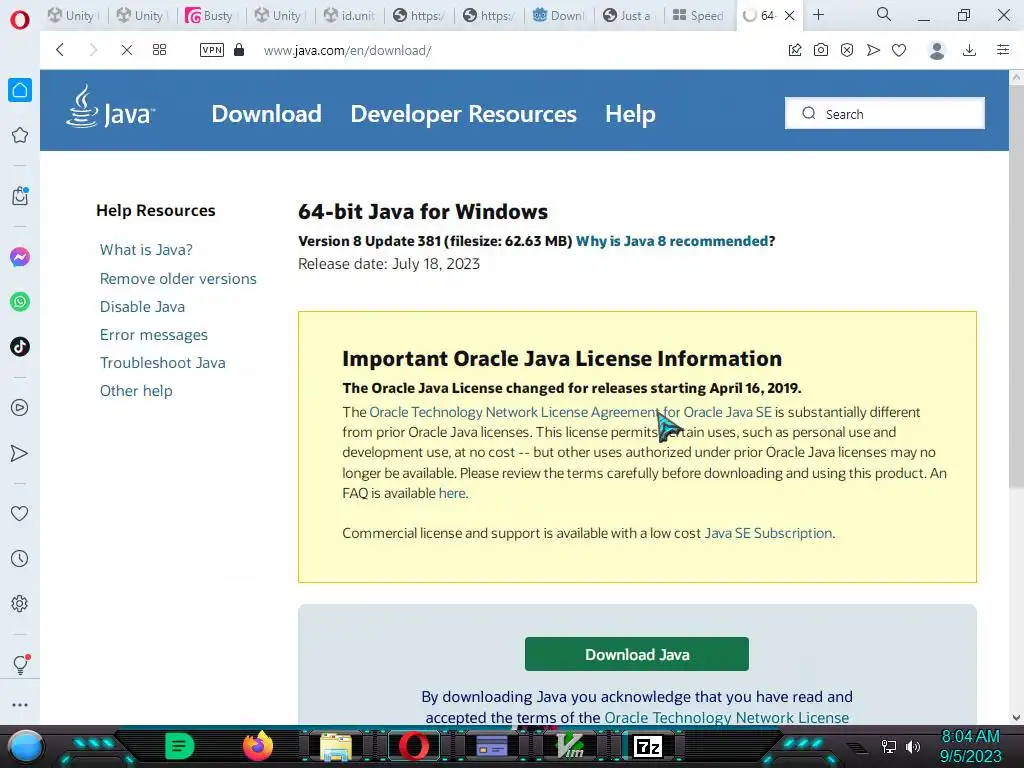Open the Windows Start orb
1024x768 pixels.
tap(26, 746)
